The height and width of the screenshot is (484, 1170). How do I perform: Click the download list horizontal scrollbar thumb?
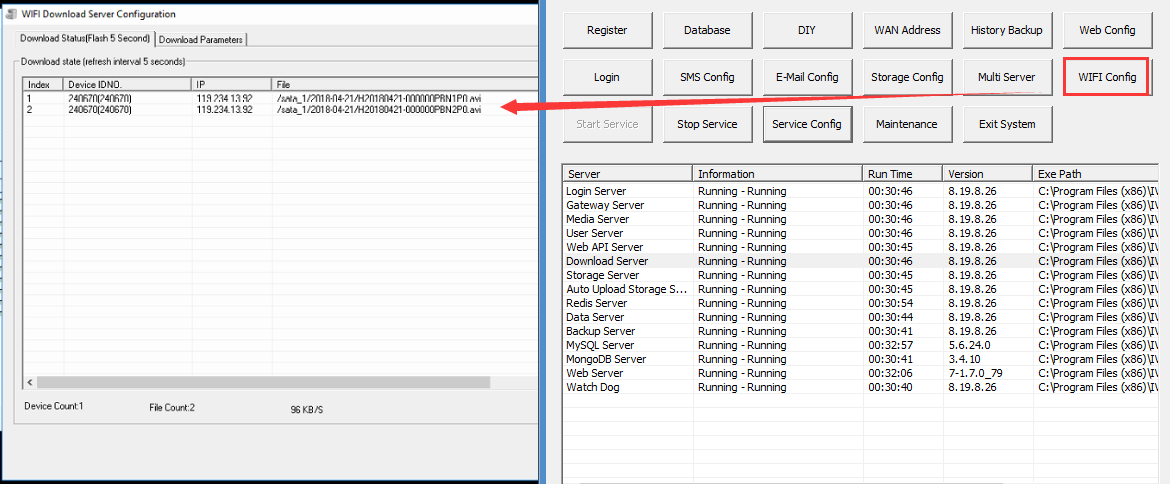coord(263,382)
